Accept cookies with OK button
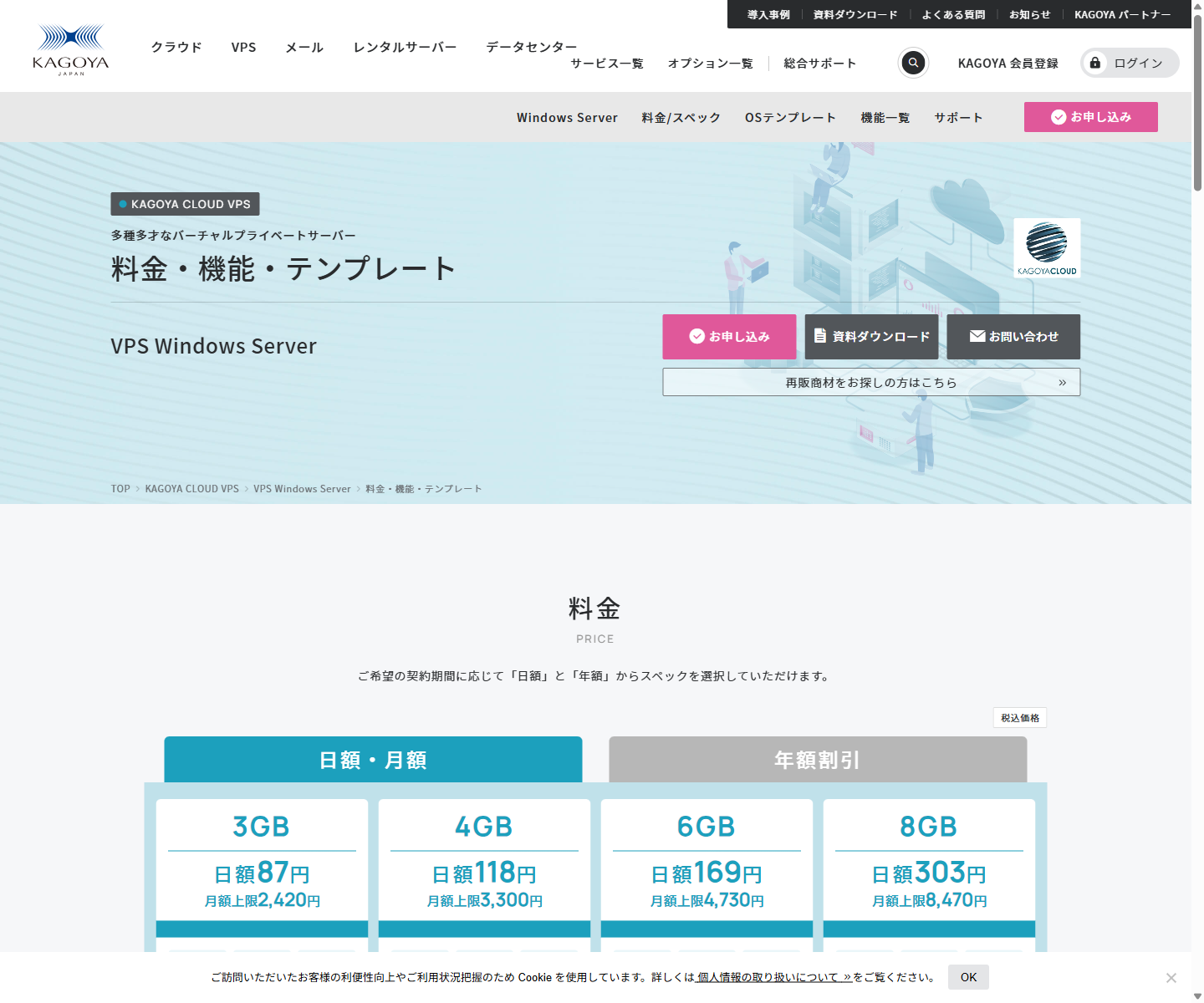Screen dimensions: 1204x1003 (x=968, y=977)
